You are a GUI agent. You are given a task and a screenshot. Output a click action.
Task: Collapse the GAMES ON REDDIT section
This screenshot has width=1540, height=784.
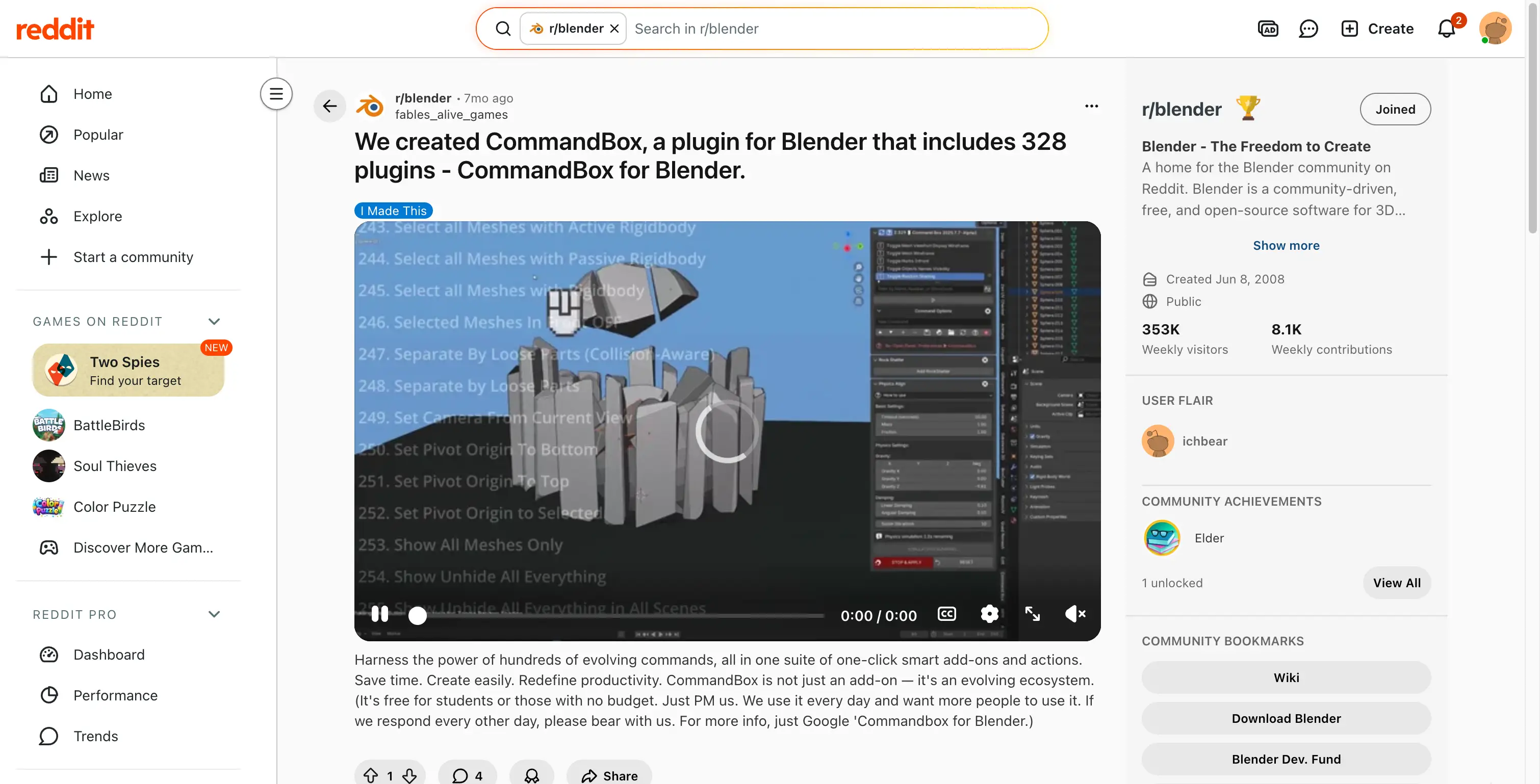pos(214,321)
